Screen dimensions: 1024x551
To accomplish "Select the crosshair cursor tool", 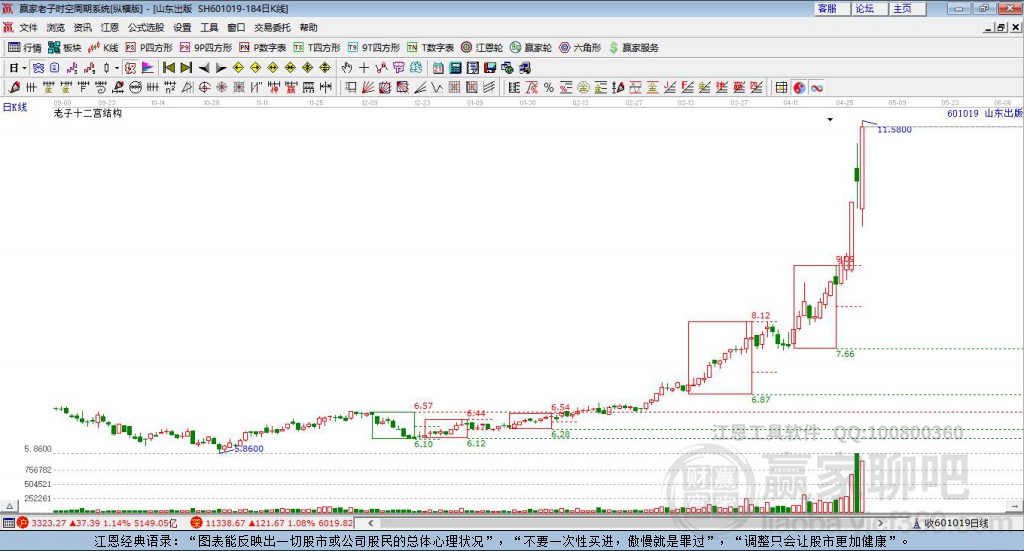I will pyautogui.click(x=364, y=68).
